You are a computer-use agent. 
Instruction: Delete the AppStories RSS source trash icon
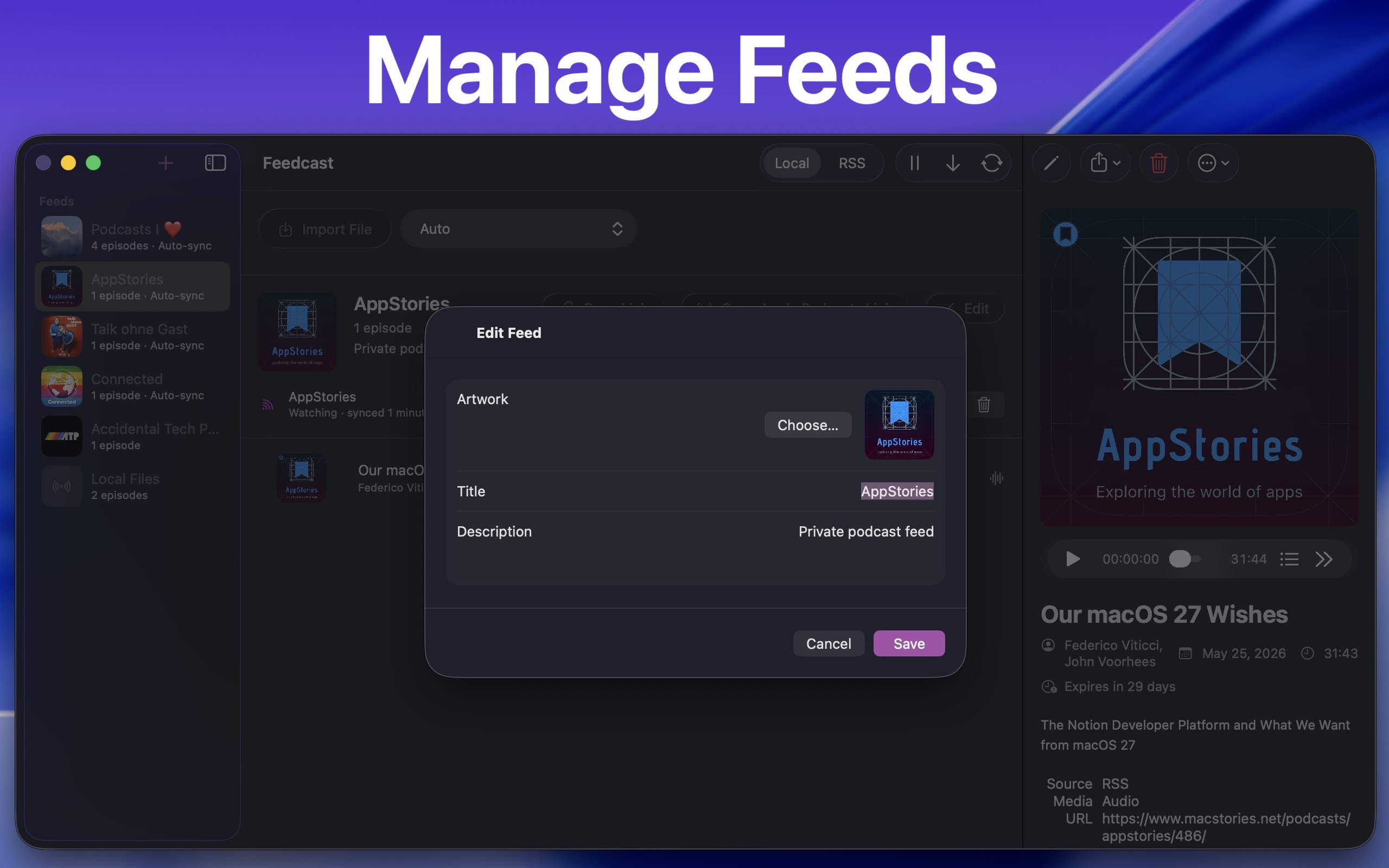(x=984, y=405)
